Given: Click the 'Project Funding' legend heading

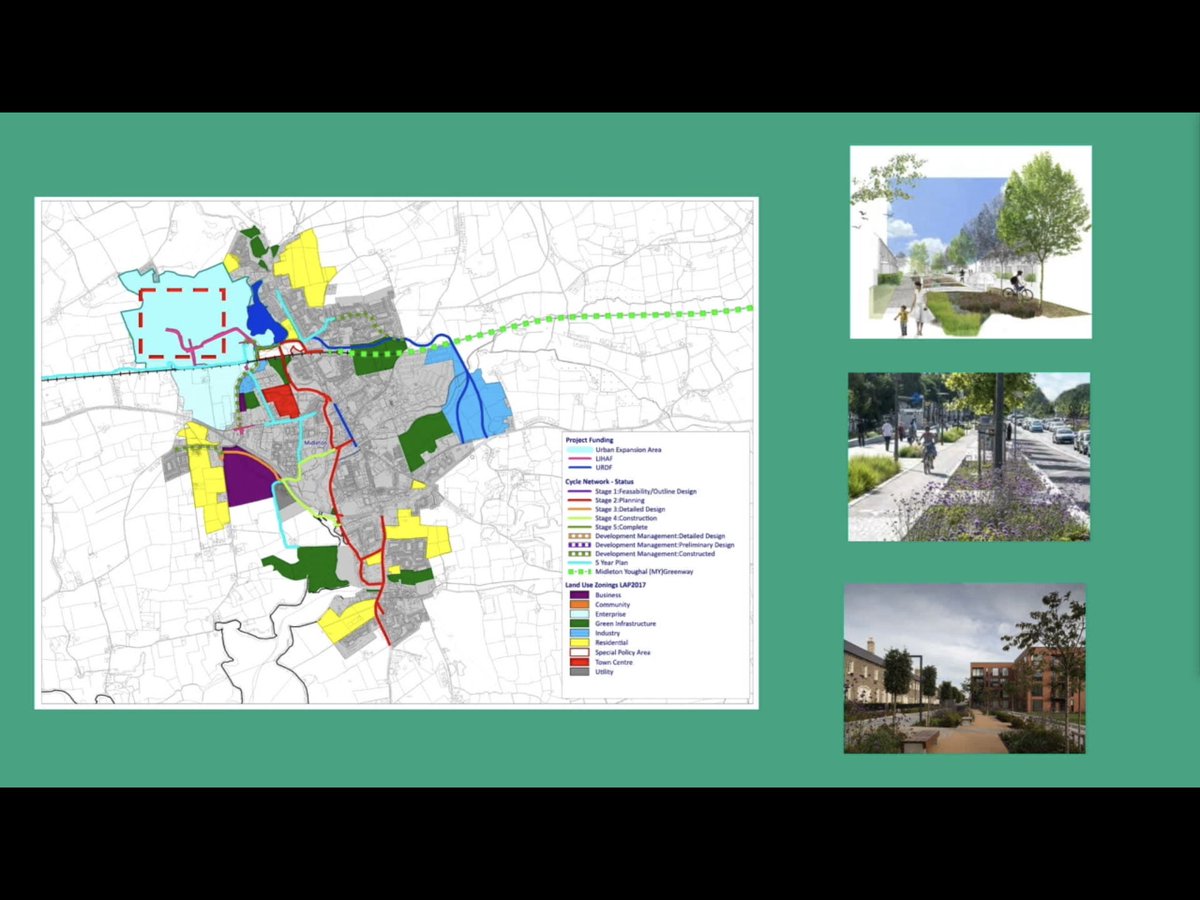Looking at the screenshot, I should (589, 440).
